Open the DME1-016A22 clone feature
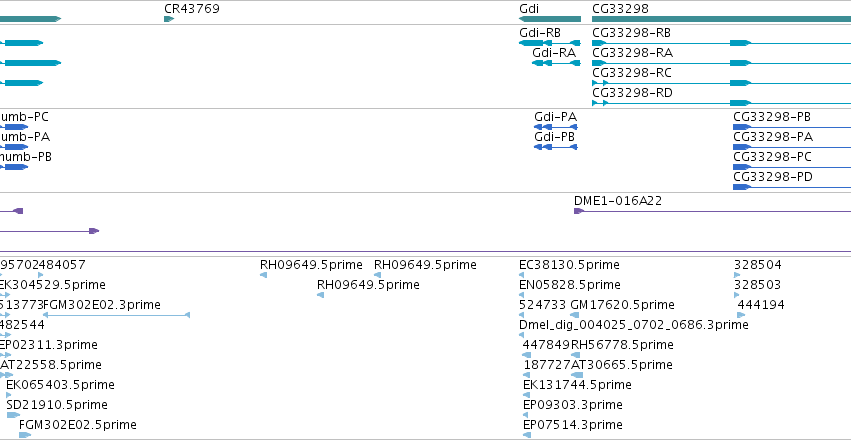851x440 pixels. tap(712, 211)
